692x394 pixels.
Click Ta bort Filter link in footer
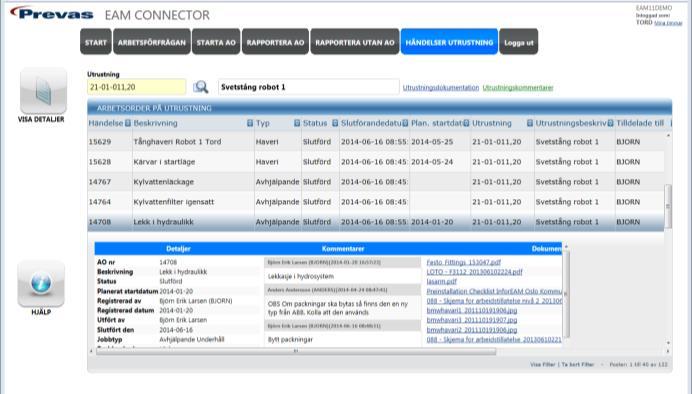(x=578, y=364)
